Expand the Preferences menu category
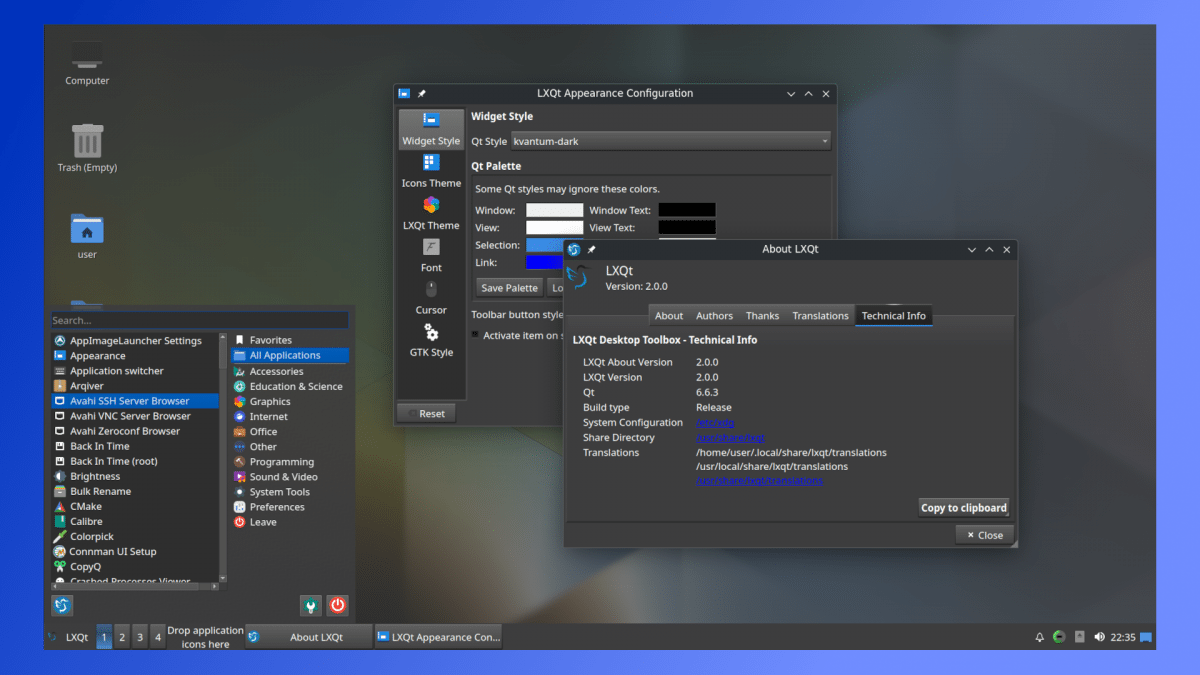Image resolution: width=1200 pixels, height=675 pixels. pyautogui.click(x=277, y=507)
